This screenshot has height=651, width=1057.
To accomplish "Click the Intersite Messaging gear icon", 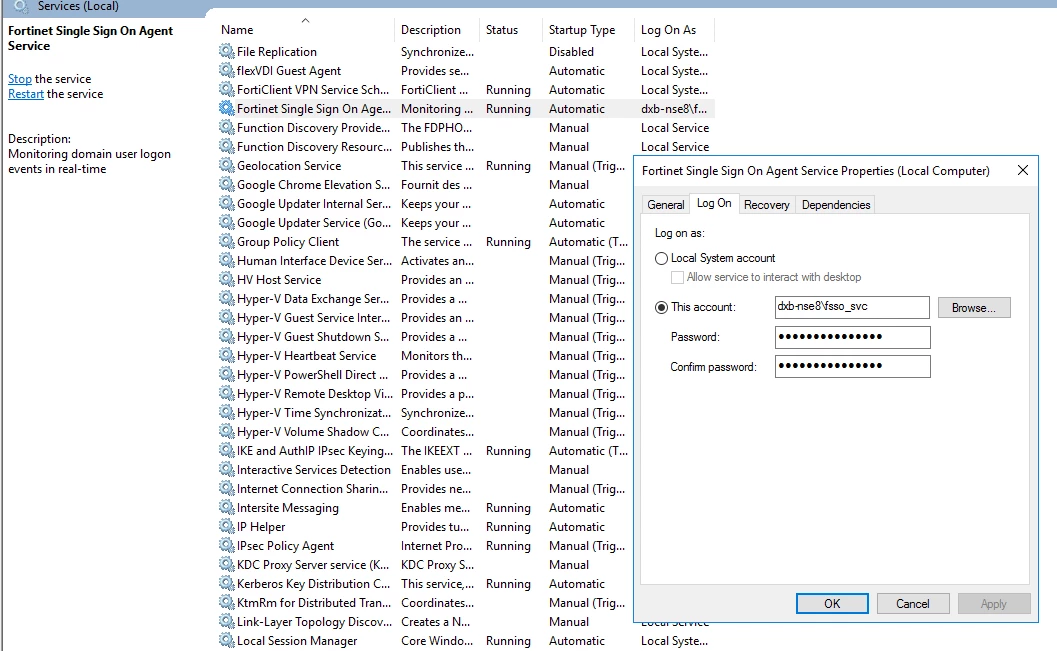I will coord(226,507).
